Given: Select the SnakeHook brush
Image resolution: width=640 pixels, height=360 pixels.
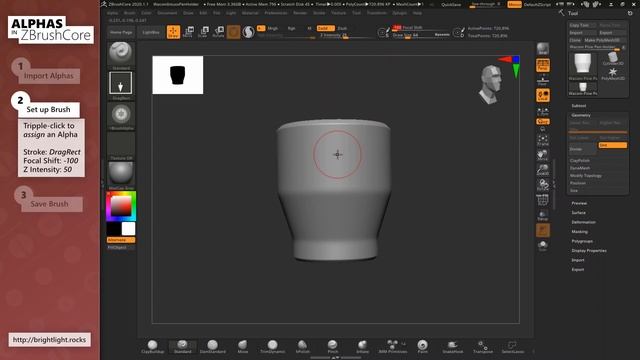Looking at the screenshot, I should click(x=453, y=347).
